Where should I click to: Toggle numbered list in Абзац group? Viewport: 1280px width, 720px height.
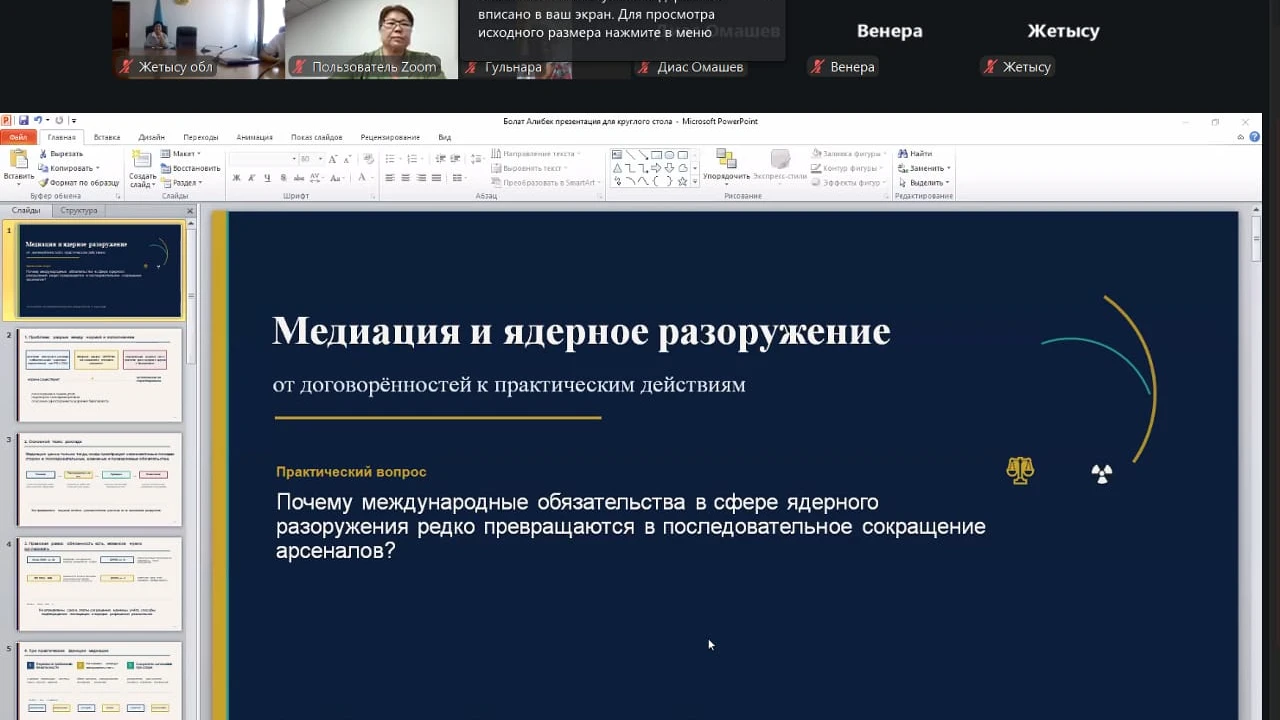[x=414, y=159]
